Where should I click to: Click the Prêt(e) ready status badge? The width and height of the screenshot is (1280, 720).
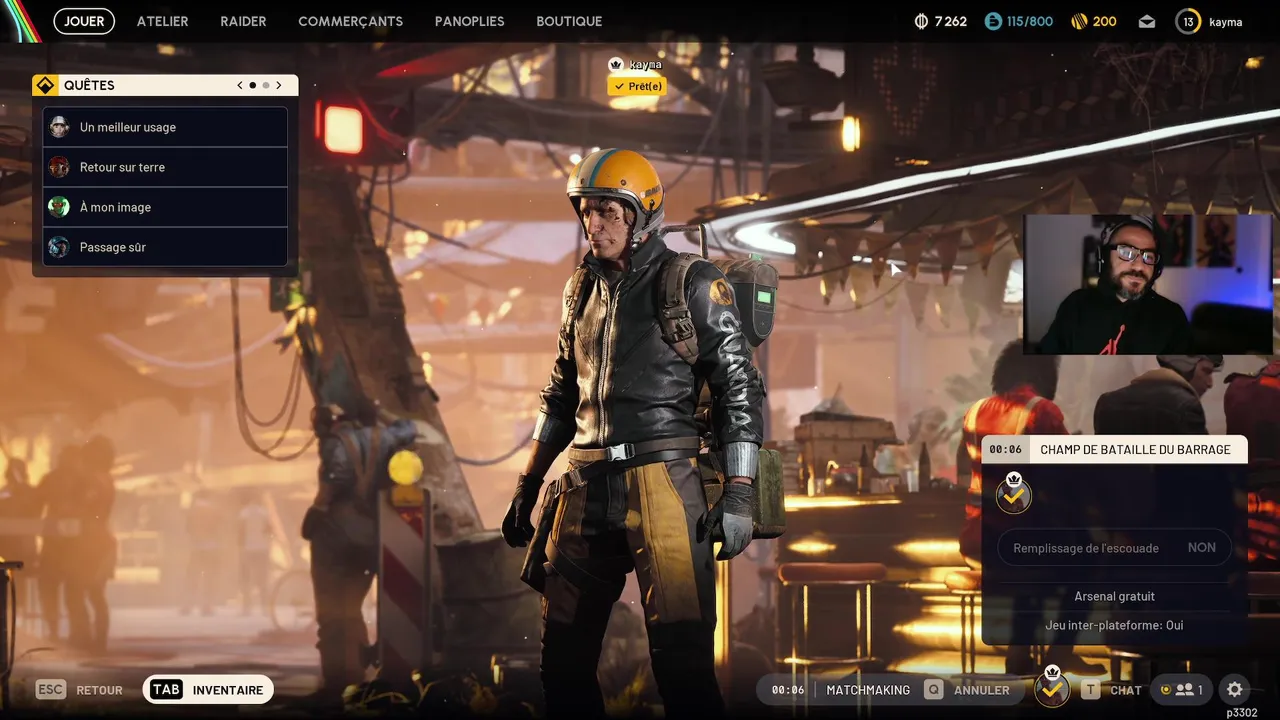(x=637, y=86)
